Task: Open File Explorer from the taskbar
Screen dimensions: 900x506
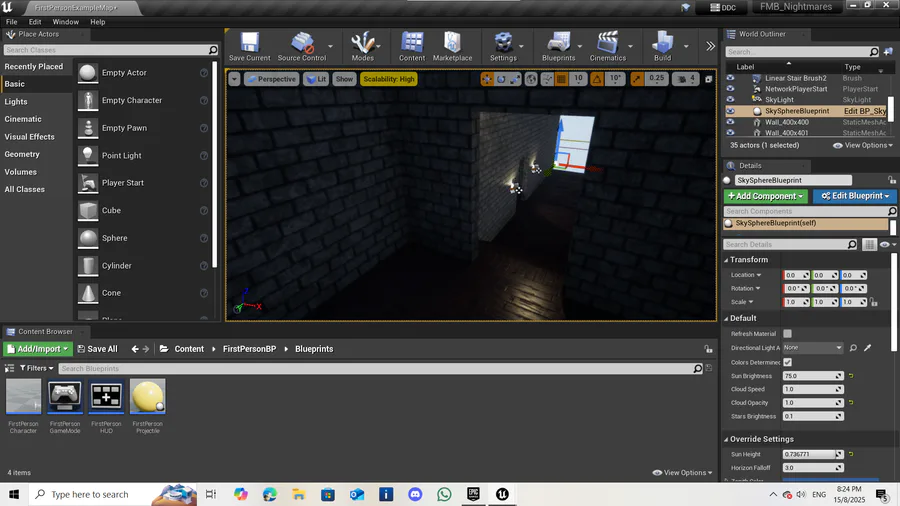Action: pyautogui.click(x=298, y=494)
